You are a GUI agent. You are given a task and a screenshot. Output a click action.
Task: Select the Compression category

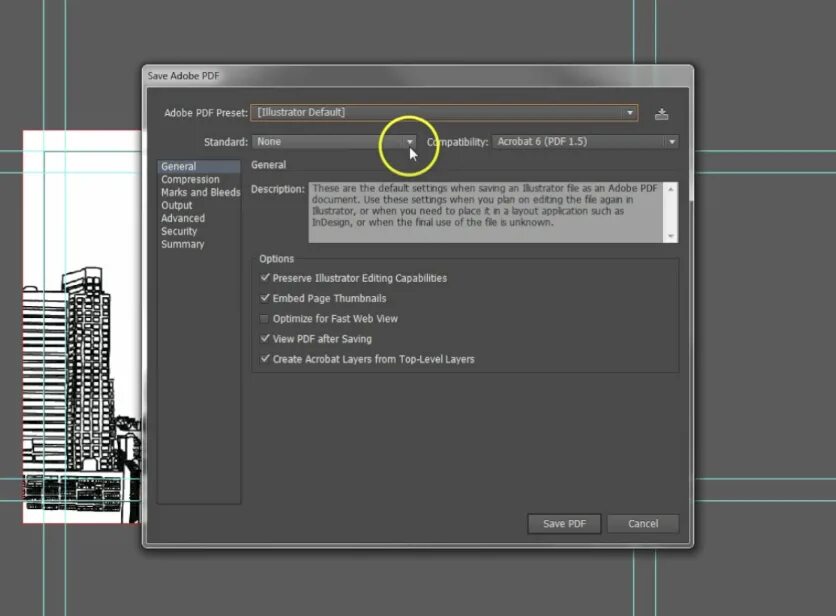199,180
